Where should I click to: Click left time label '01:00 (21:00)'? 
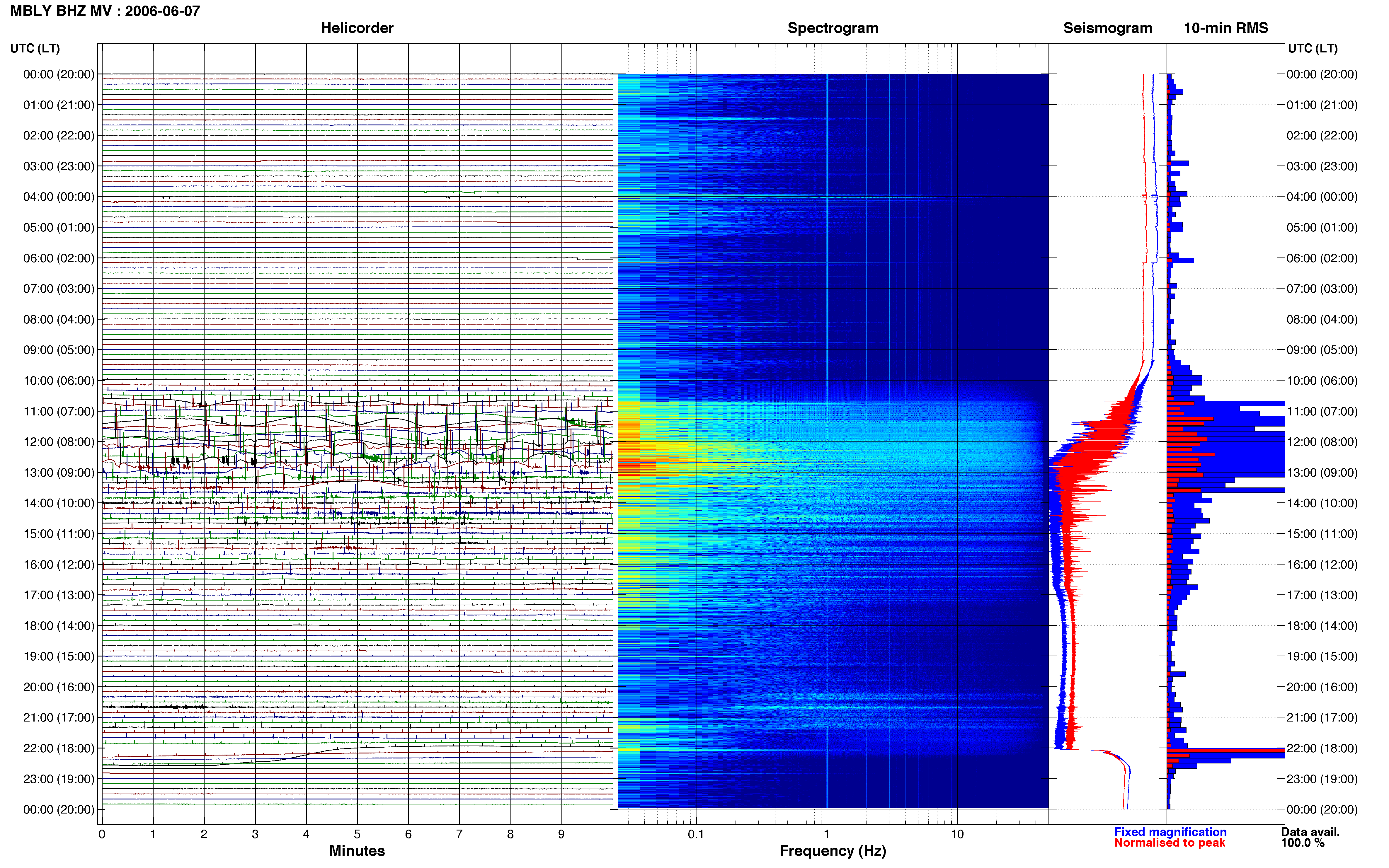pyautogui.click(x=59, y=105)
